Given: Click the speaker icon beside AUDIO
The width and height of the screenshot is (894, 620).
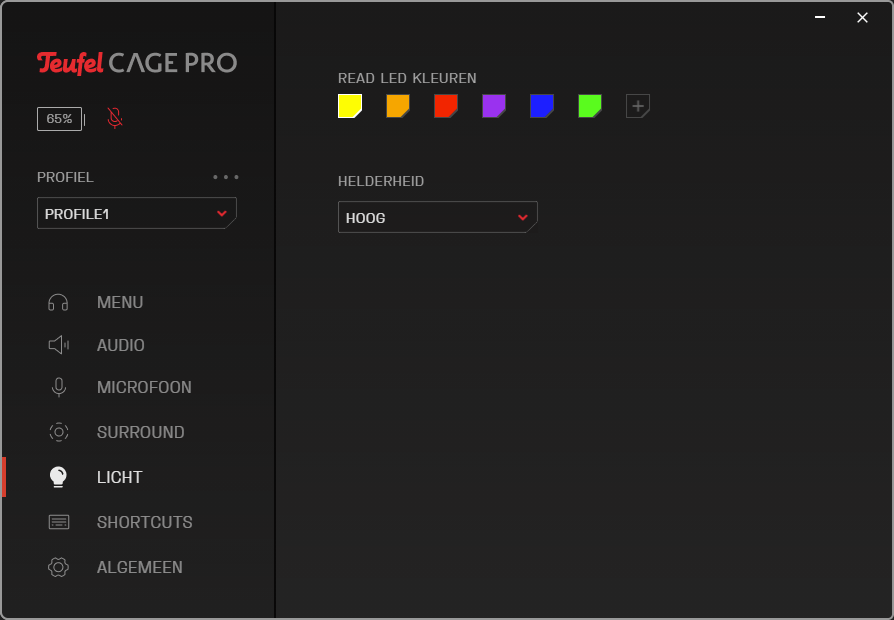Looking at the screenshot, I should [x=58, y=345].
